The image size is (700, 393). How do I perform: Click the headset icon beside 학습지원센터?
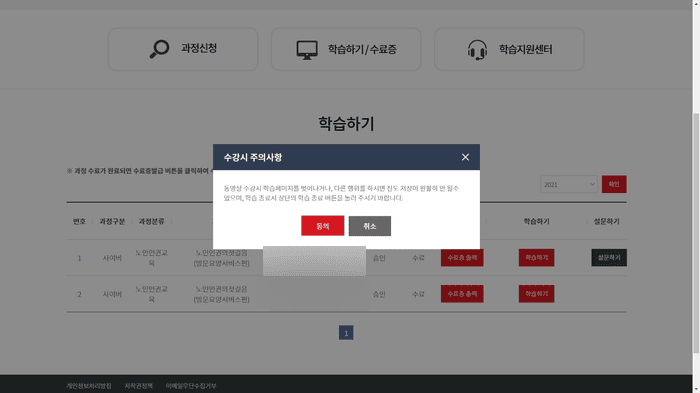(477, 50)
